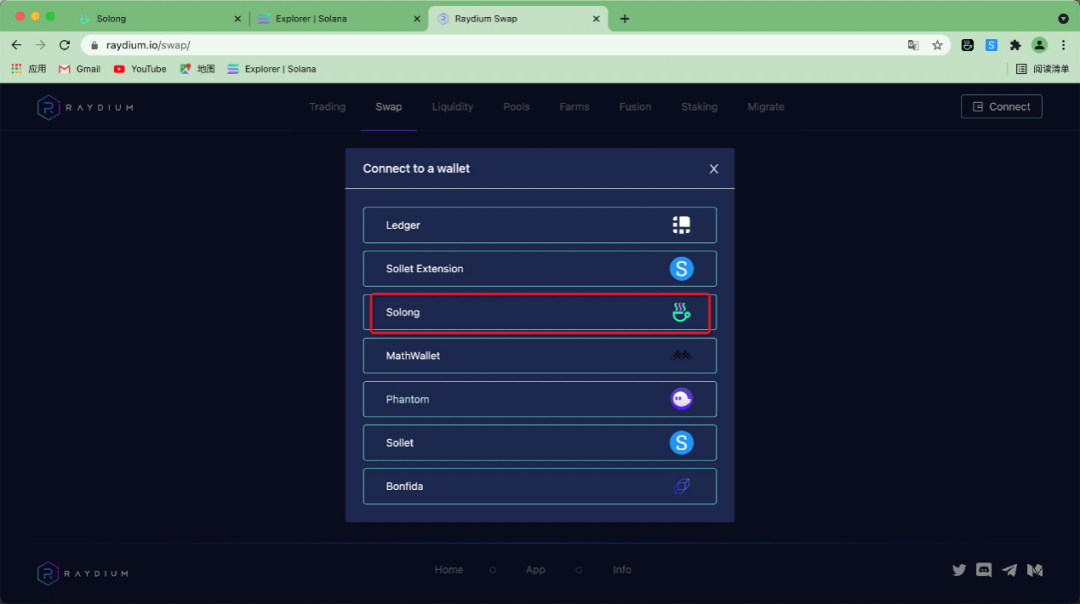The height and width of the screenshot is (604, 1080).
Task: Open the Fusion page
Action: click(x=635, y=107)
